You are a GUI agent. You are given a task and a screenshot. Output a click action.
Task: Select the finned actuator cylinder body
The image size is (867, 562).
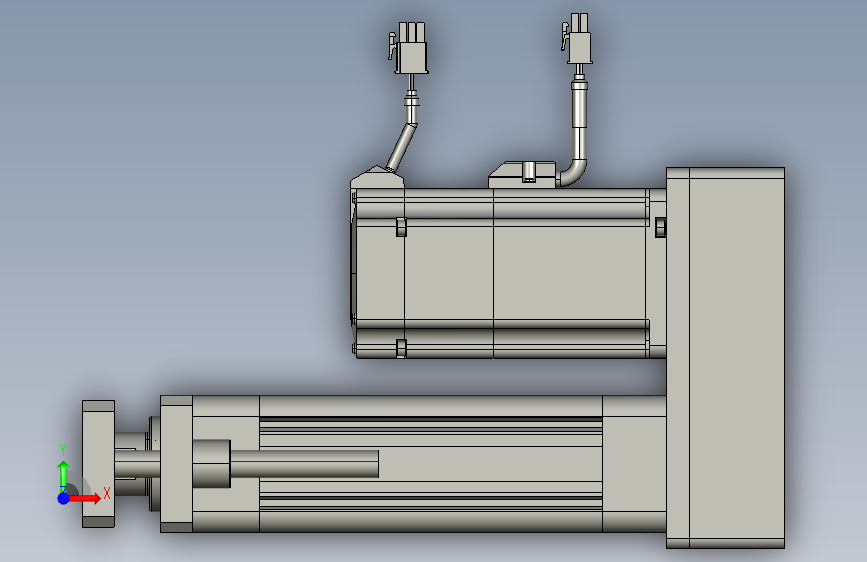coord(431,464)
